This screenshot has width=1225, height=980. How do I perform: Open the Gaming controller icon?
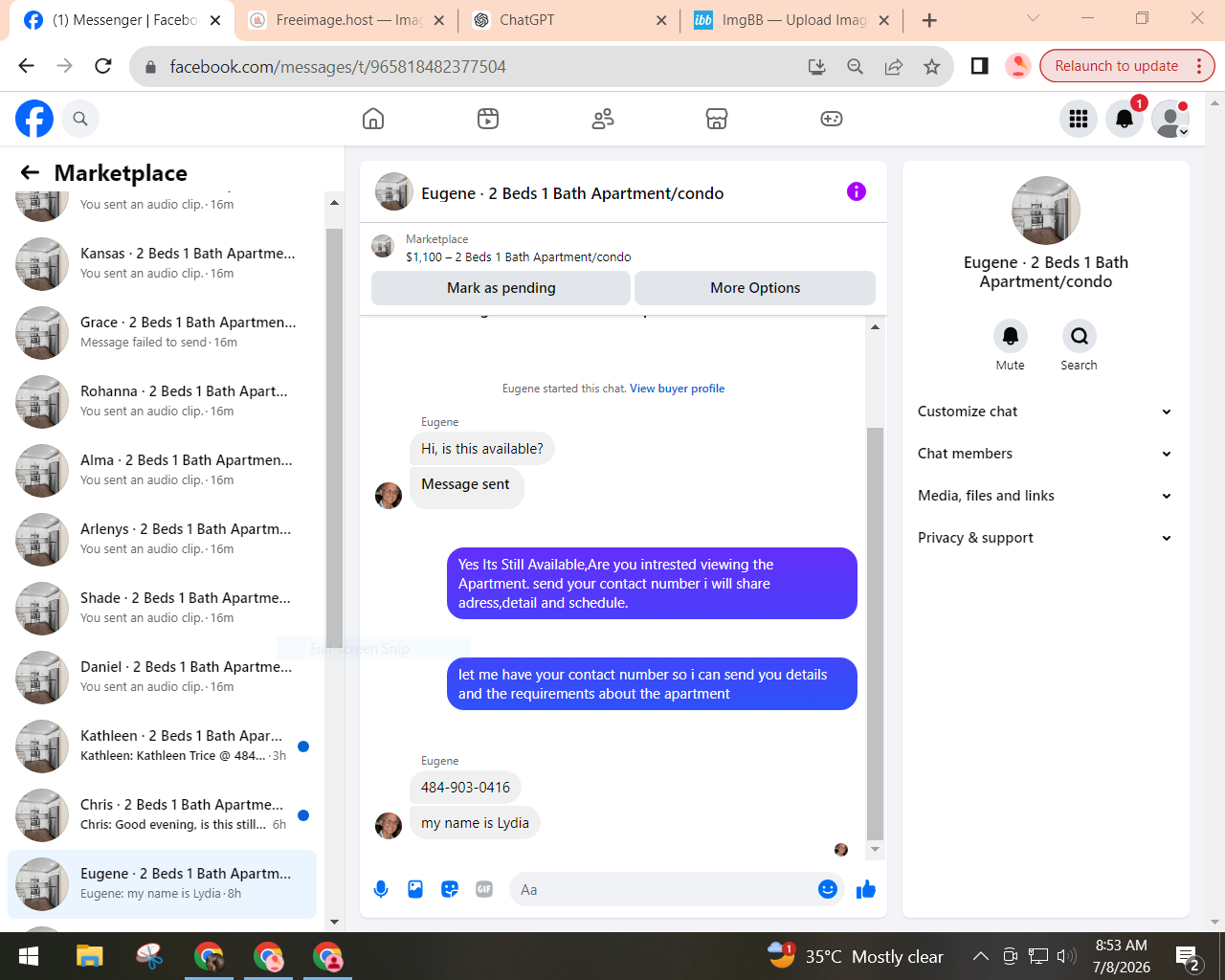(832, 119)
